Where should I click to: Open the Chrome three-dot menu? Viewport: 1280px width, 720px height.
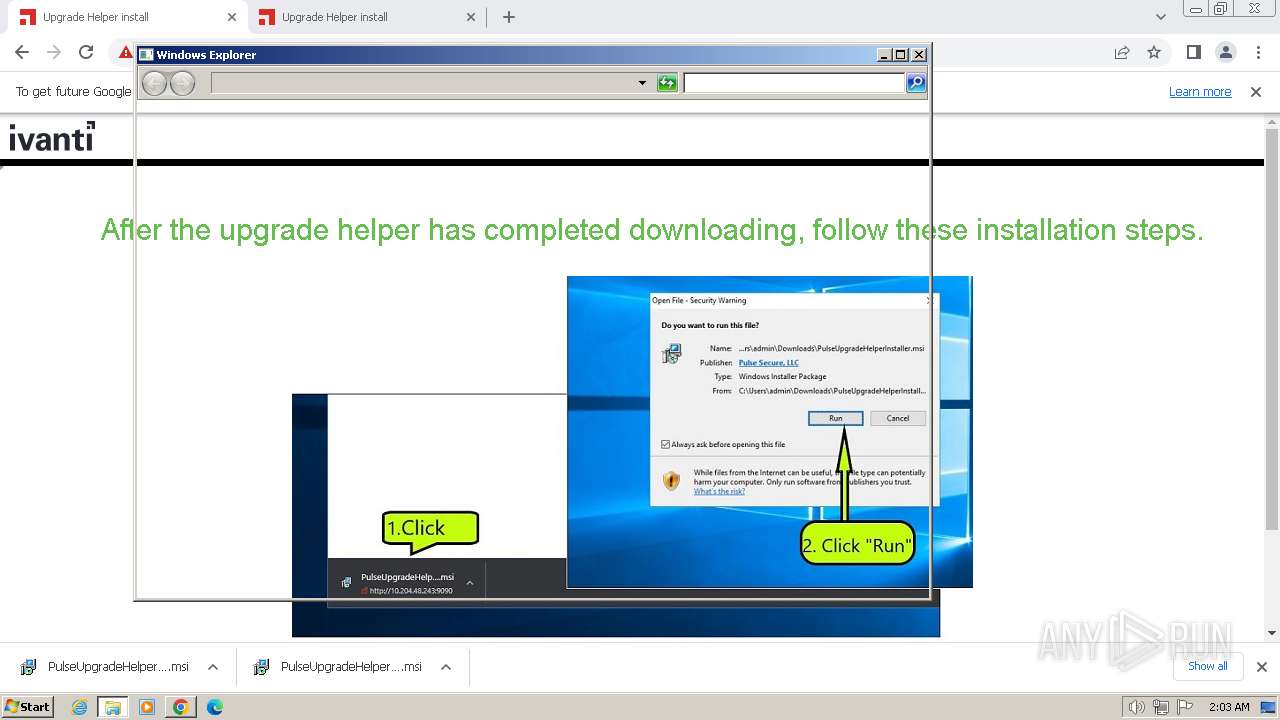click(1257, 52)
